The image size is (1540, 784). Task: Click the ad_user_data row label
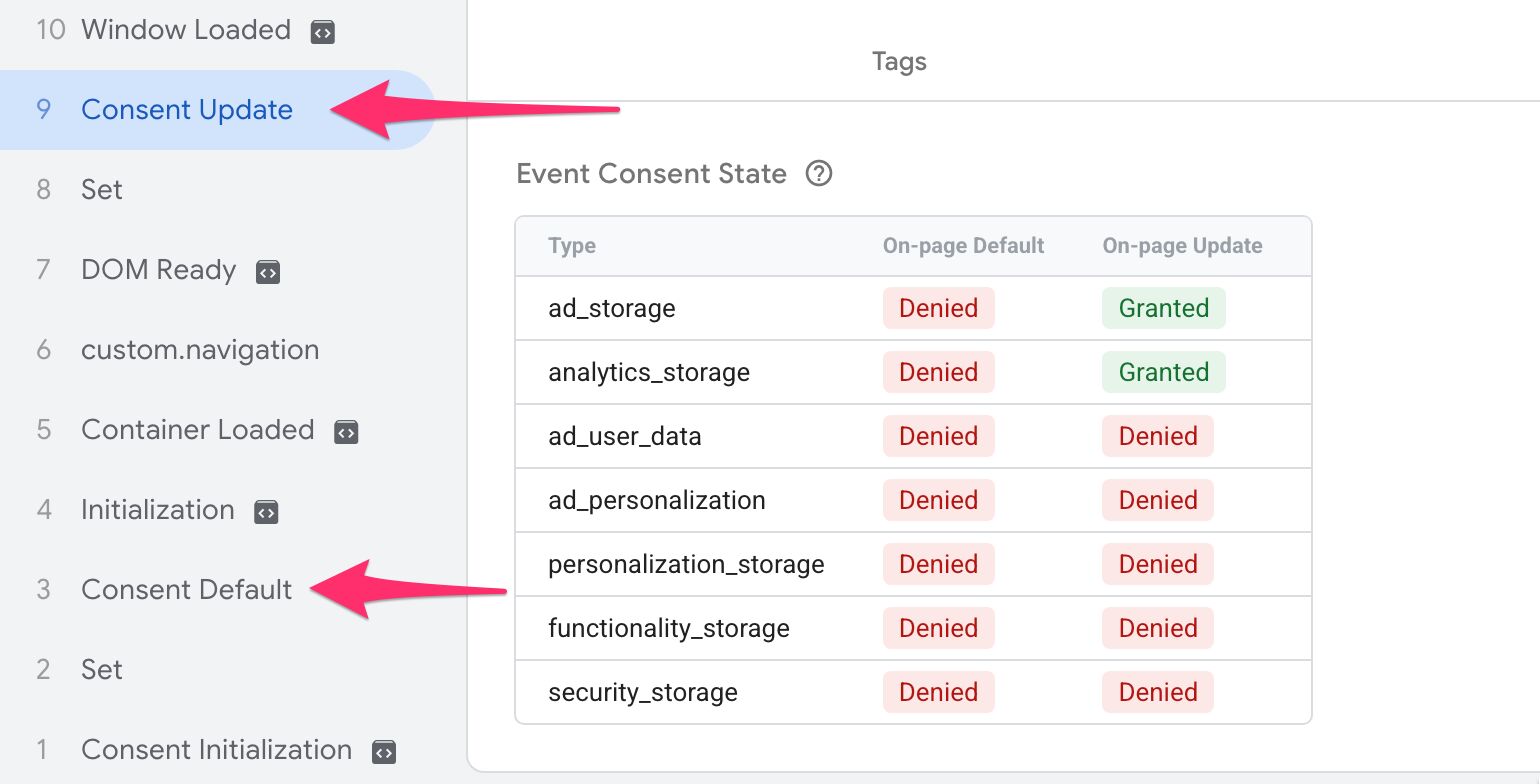(625, 436)
